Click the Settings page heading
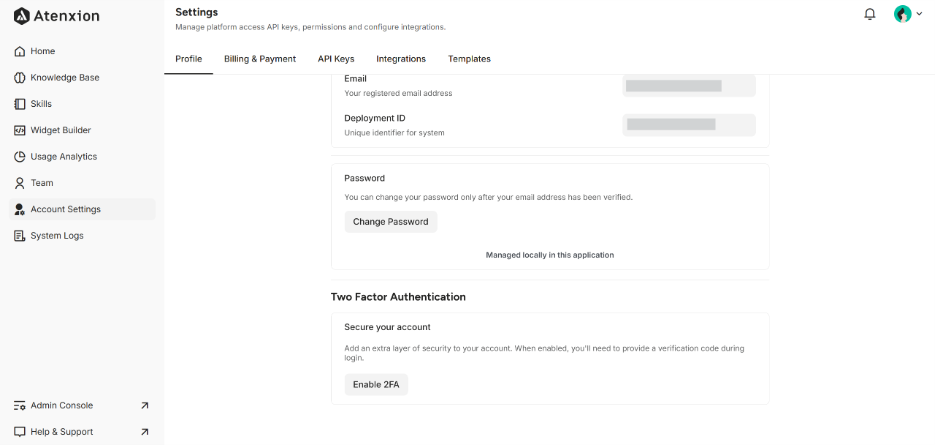This screenshot has width=936, height=445. [196, 12]
